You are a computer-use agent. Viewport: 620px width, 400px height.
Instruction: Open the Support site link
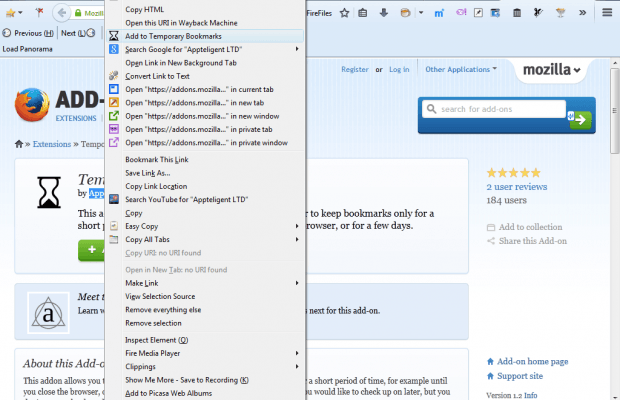click(x=515, y=376)
